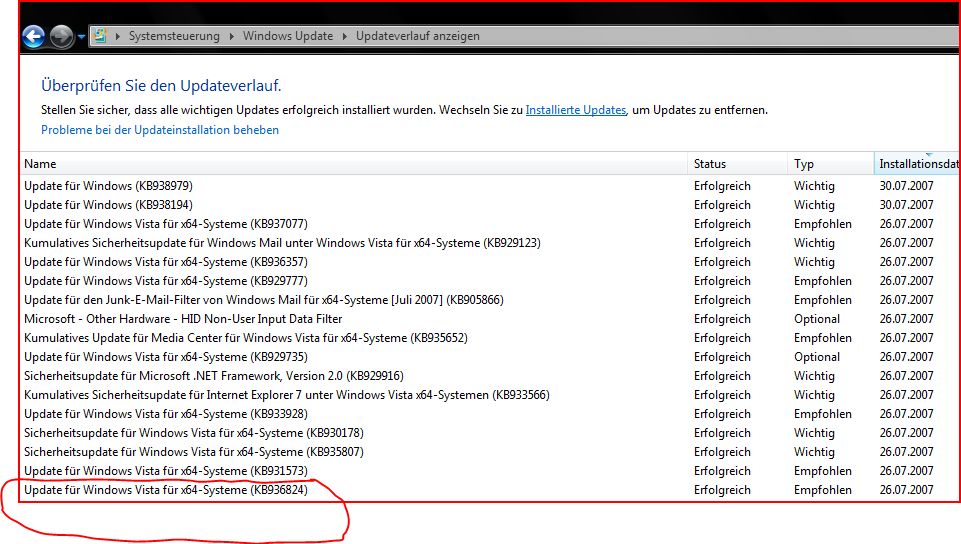Select Junk-E-Mail-Filter update KB905866
This screenshot has width=961, height=544.
pyautogui.click(x=489, y=300)
